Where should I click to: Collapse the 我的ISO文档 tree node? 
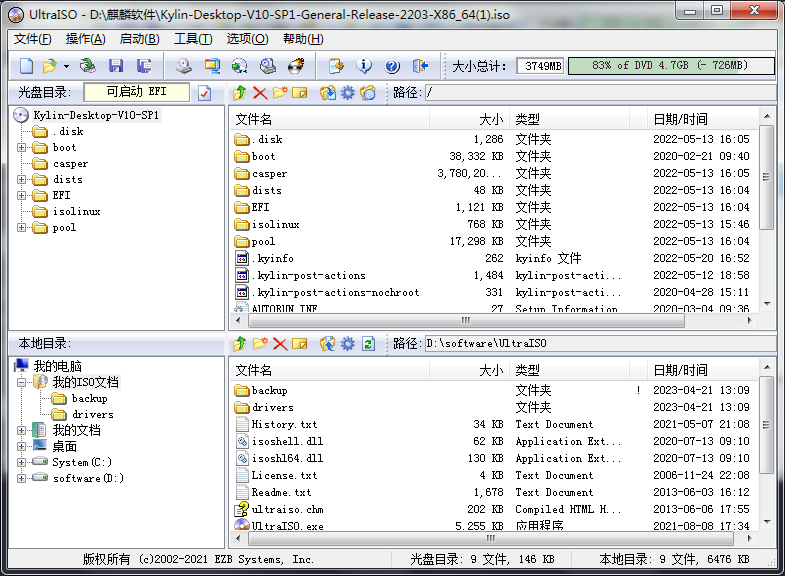click(22, 382)
